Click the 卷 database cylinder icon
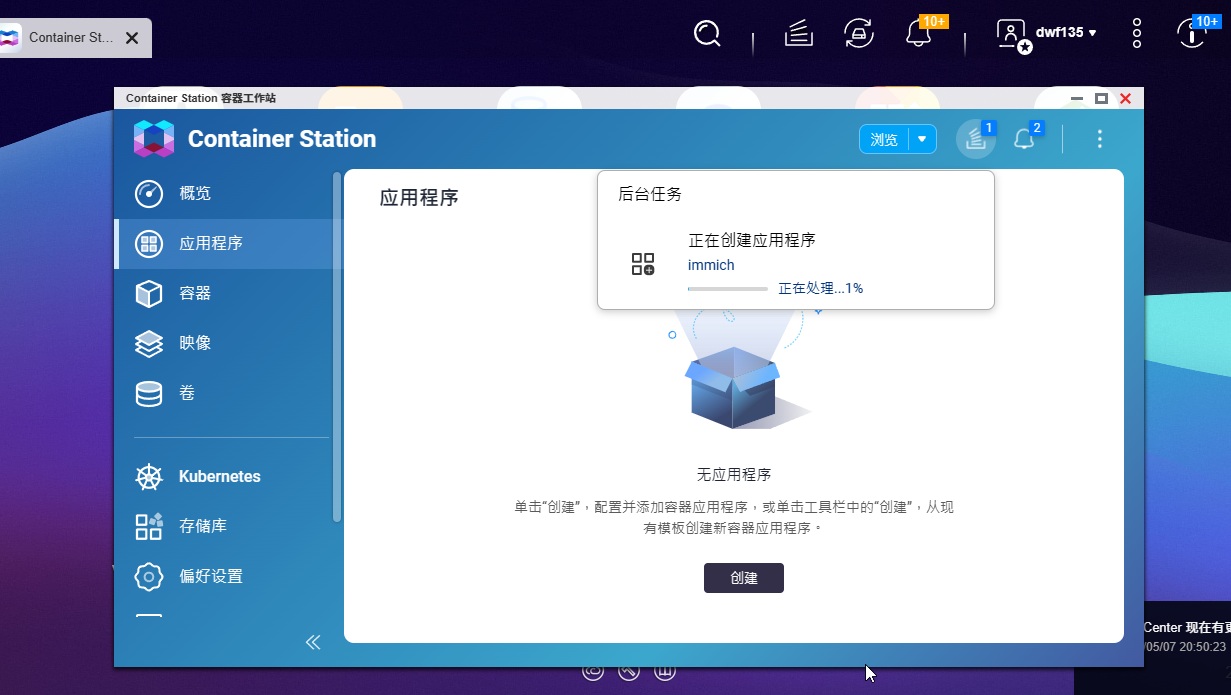1231x695 pixels. point(149,394)
